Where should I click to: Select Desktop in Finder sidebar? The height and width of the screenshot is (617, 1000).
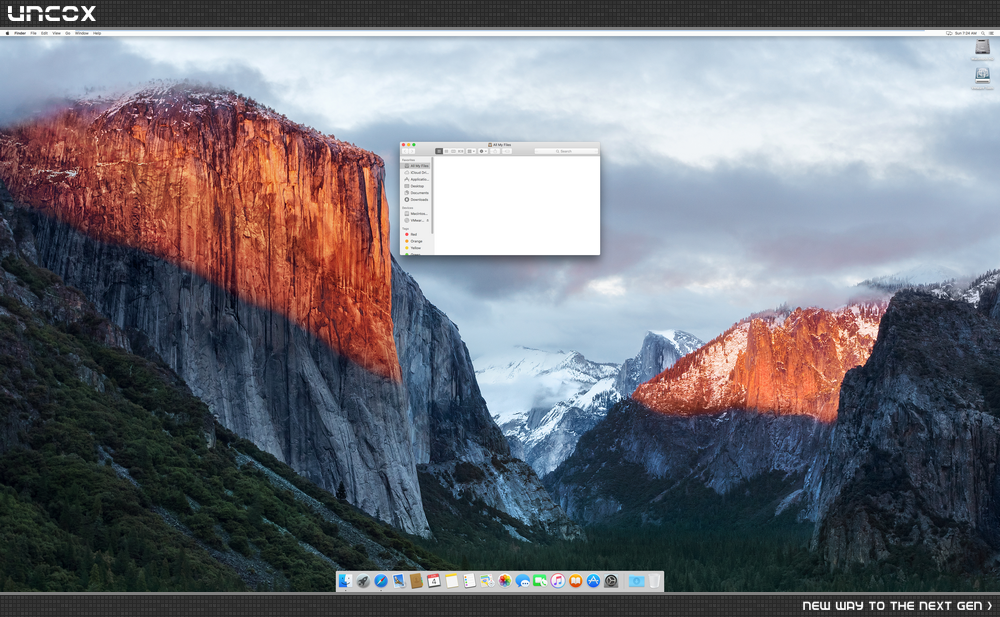click(x=416, y=186)
